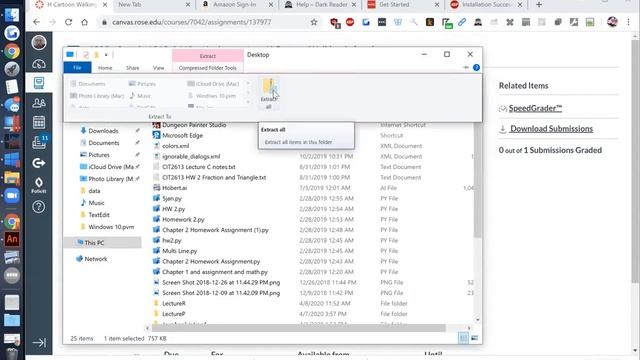Viewport: 640px width, 360px height.
Task: Open Canvas Courses icon in sidebar
Action: [x=39, y=83]
